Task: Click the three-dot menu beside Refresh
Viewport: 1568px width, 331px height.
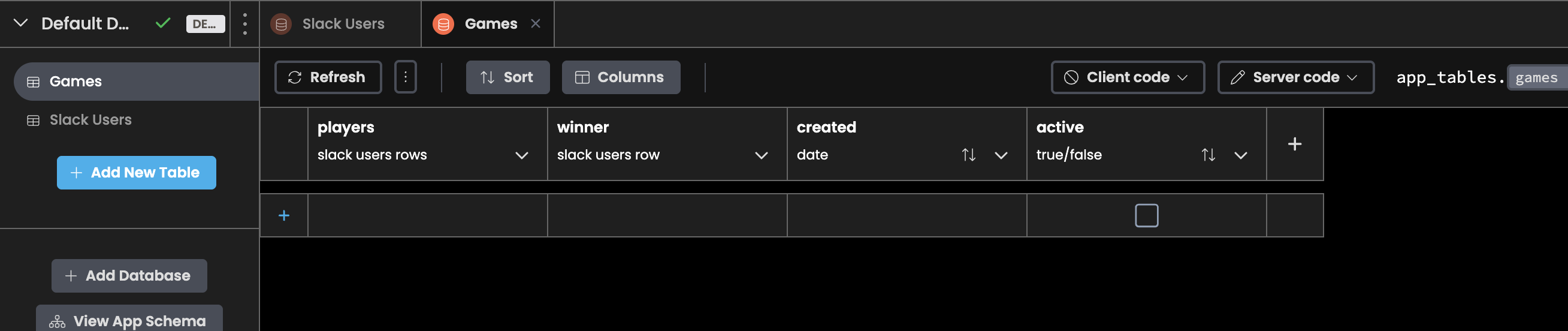Action: (406, 77)
